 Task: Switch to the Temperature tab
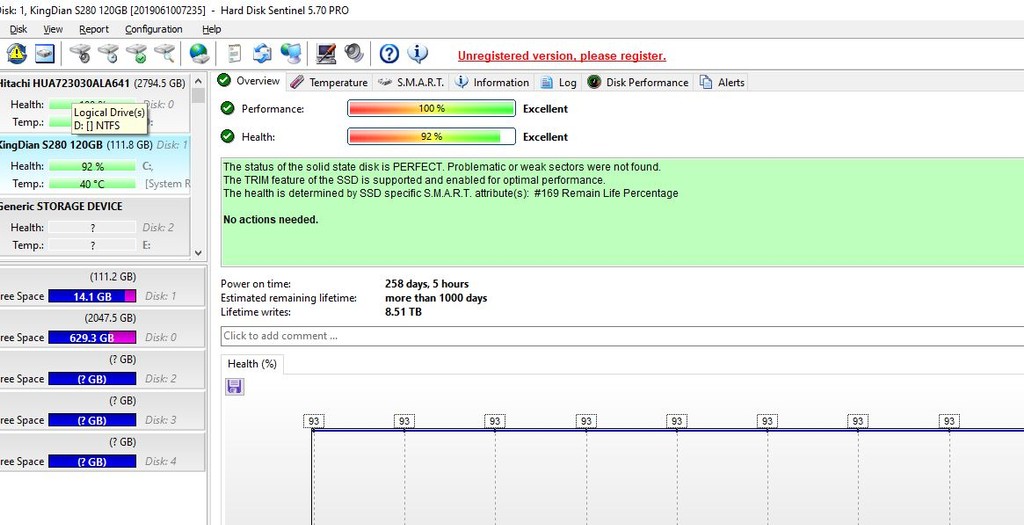(x=328, y=82)
